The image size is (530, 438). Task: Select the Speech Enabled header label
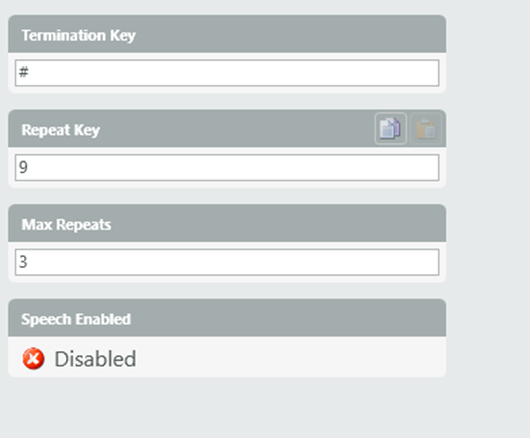click(76, 319)
